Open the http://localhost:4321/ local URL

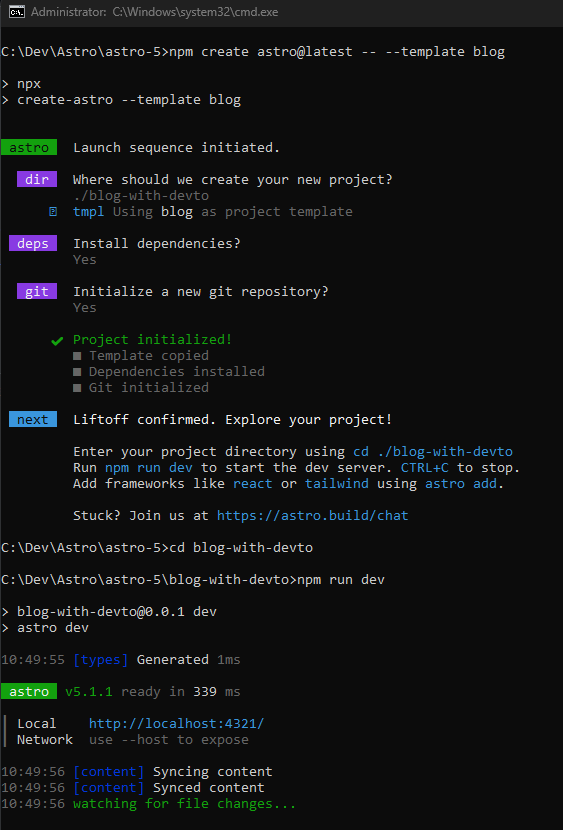click(176, 724)
